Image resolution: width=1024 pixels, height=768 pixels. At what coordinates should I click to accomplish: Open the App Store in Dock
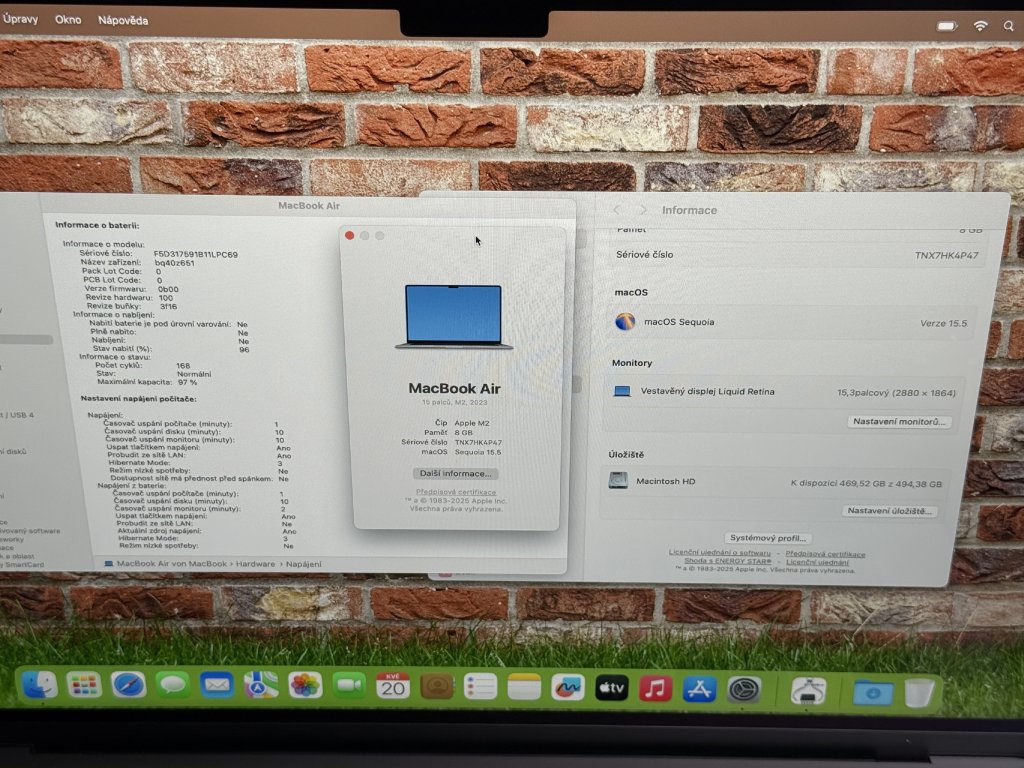point(699,689)
